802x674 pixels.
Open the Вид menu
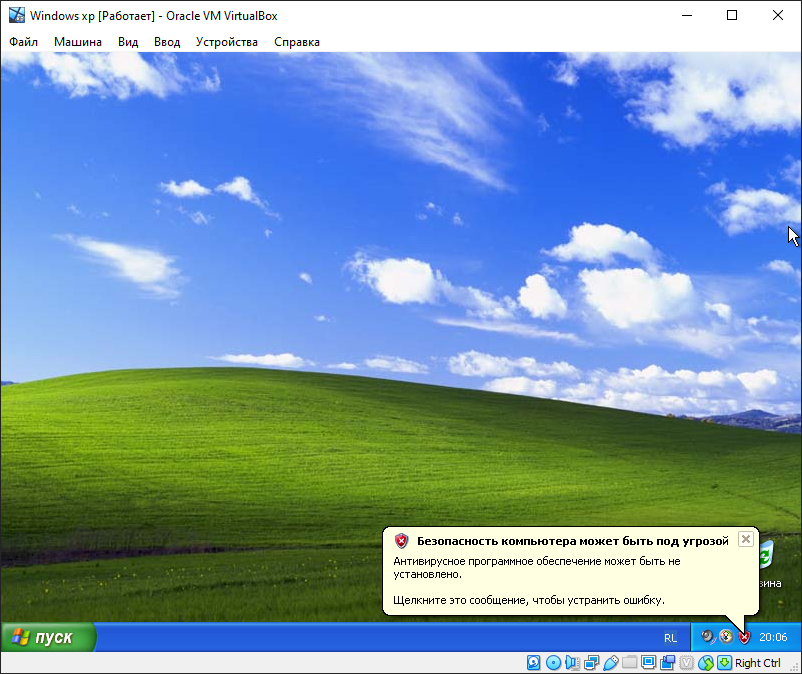click(128, 42)
